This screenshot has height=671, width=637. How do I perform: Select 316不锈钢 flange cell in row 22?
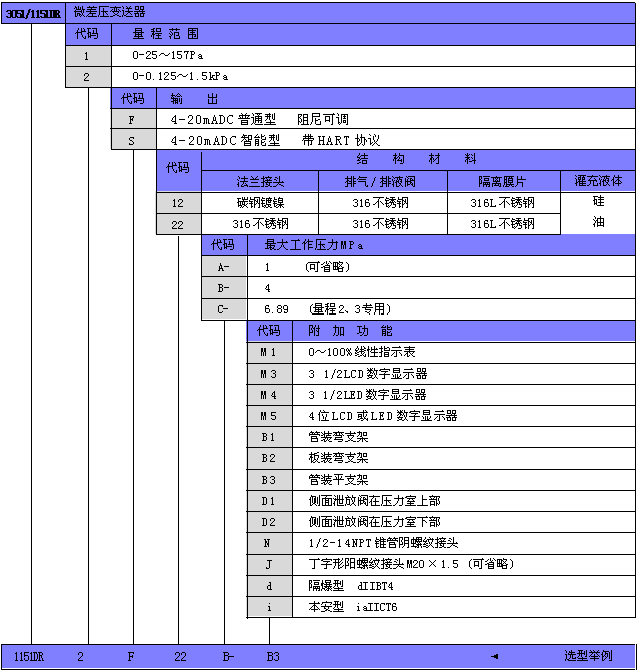point(260,224)
